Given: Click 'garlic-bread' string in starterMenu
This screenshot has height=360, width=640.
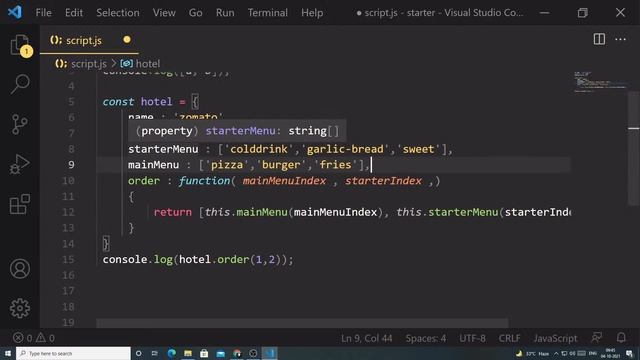Looking at the screenshot, I should [345, 149].
